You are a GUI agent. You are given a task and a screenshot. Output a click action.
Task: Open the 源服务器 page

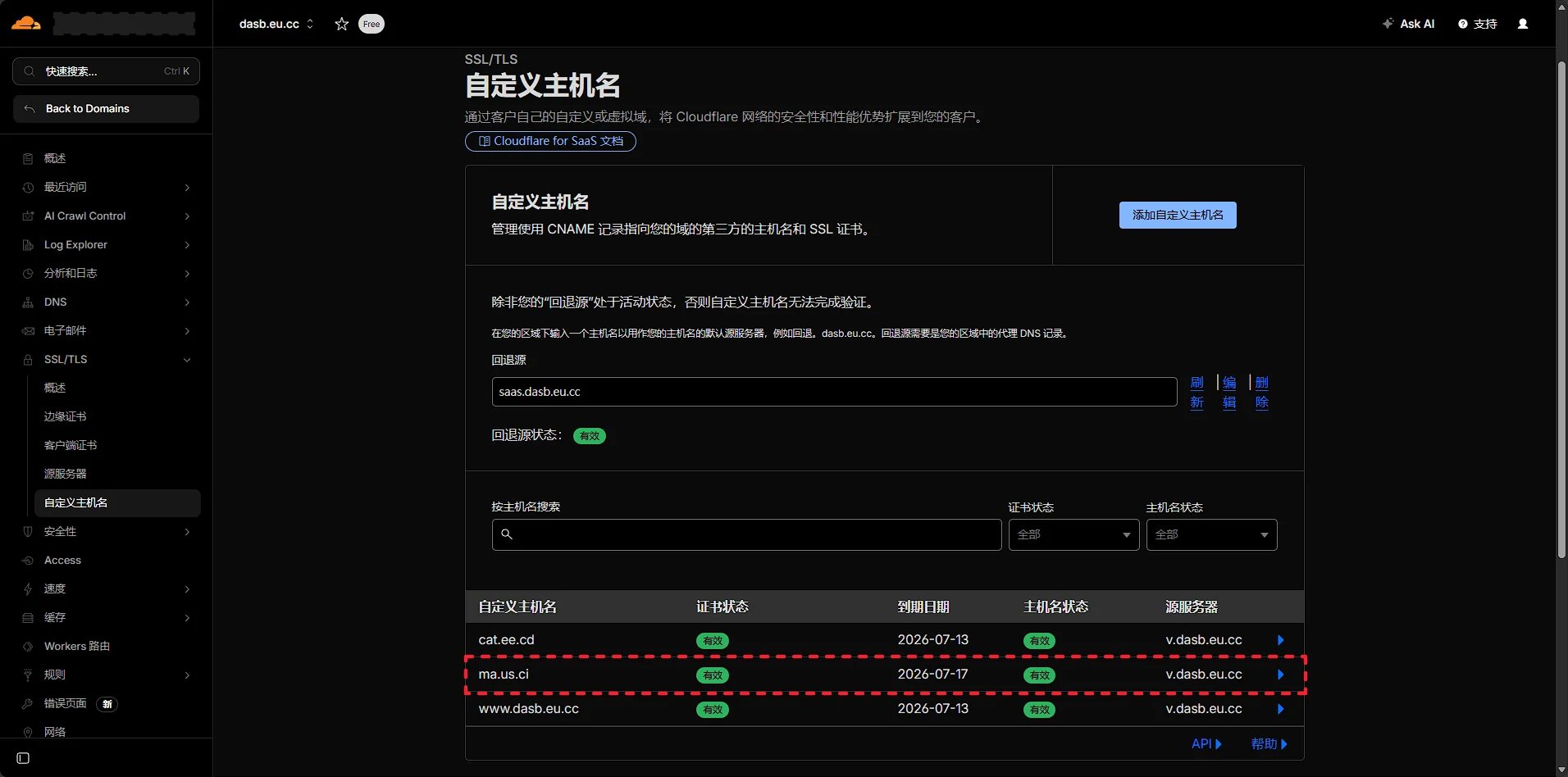click(65, 474)
